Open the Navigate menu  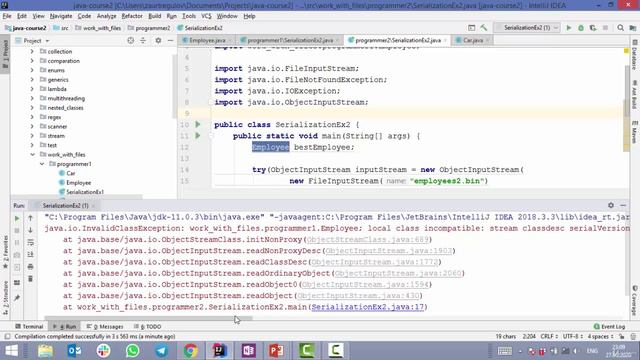pyautogui.click(x=61, y=16)
